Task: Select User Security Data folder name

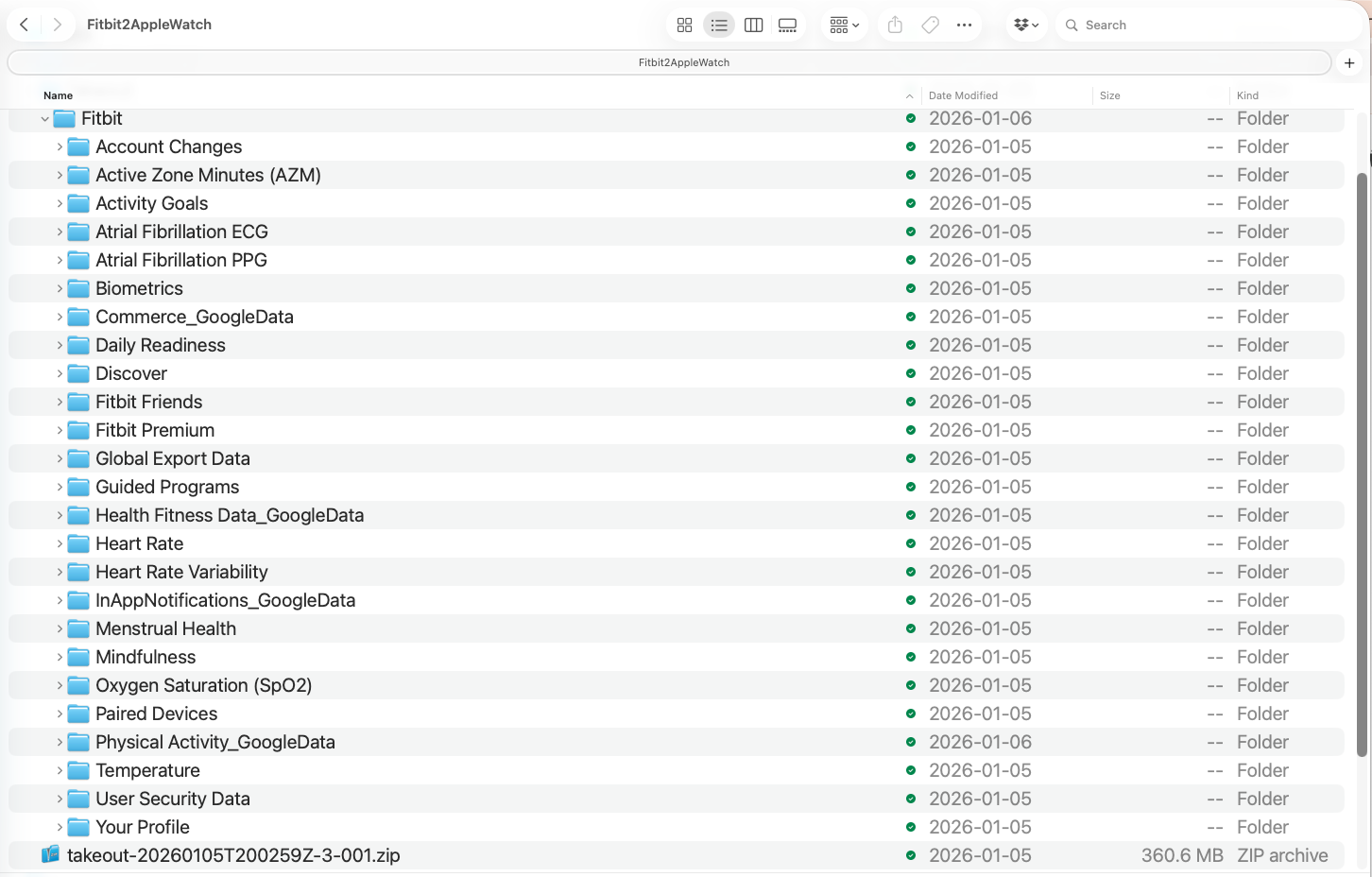Action: click(173, 799)
